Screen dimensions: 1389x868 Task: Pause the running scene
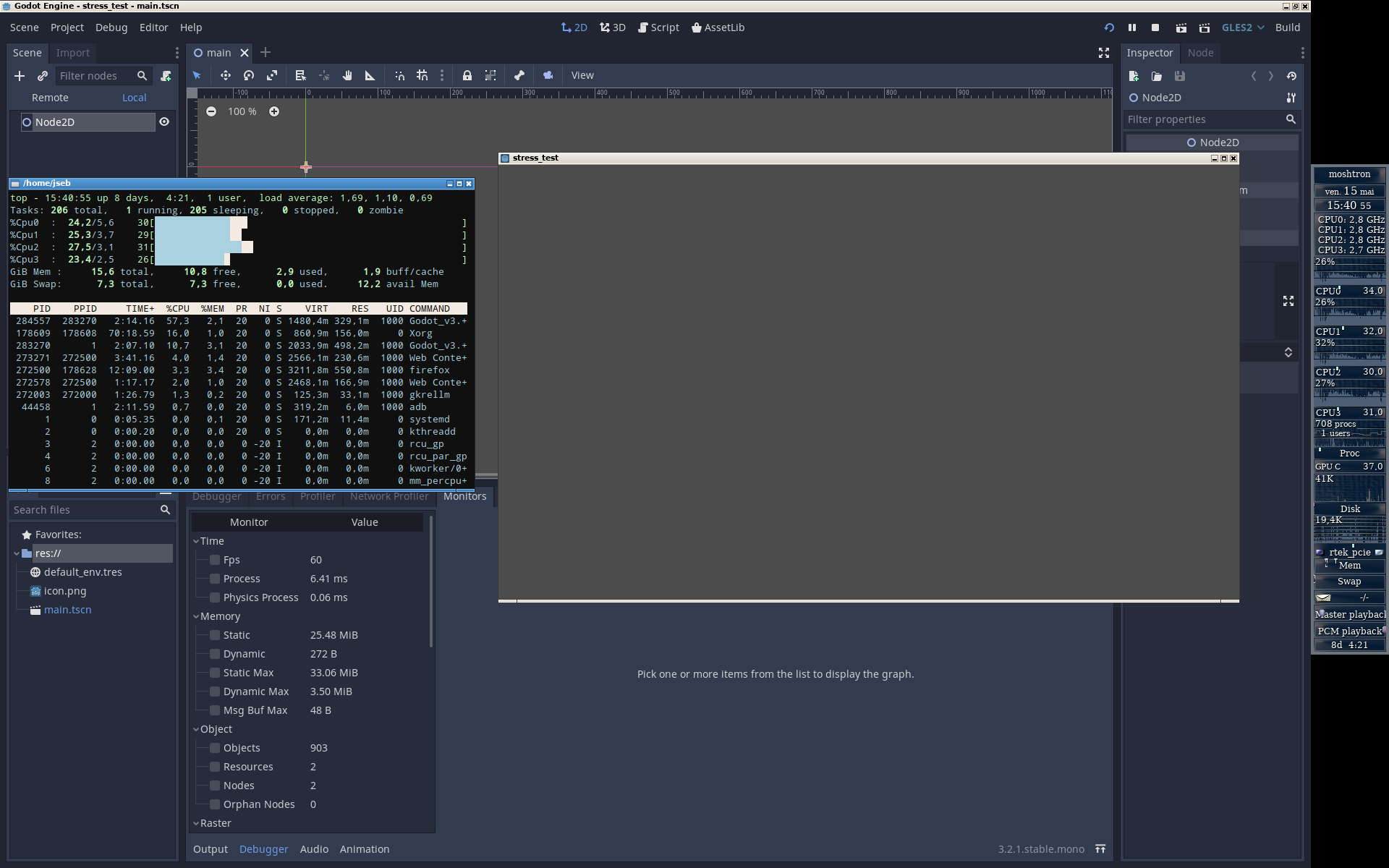[1132, 27]
